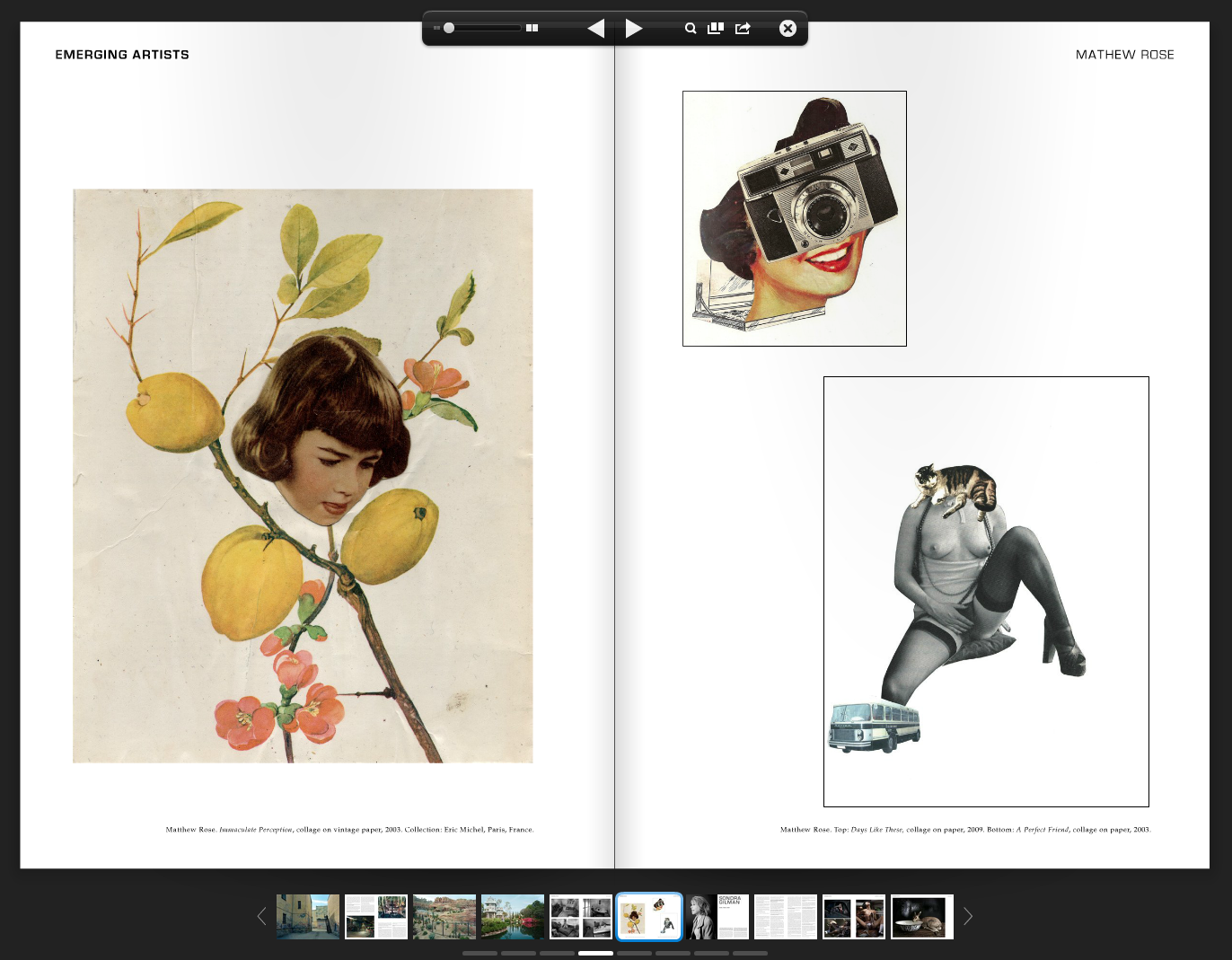Screen dimensions: 1232x960
Task: Click the highlighted section progress bar
Action: [x=595, y=954]
